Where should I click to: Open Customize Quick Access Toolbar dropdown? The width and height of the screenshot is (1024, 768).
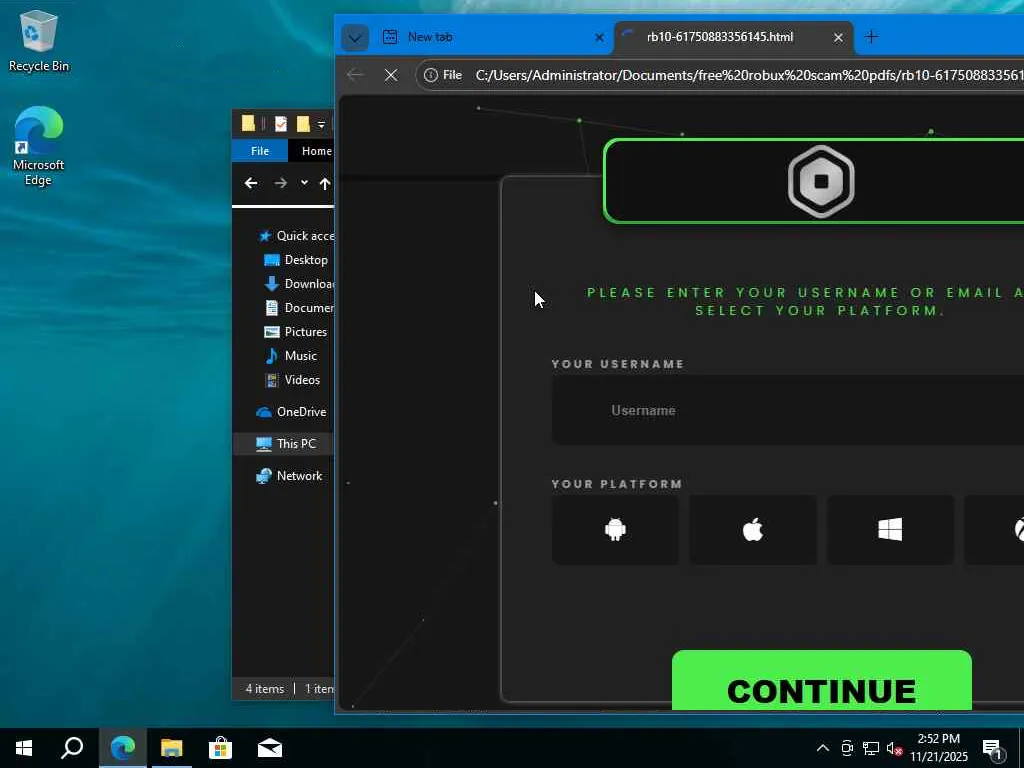click(x=321, y=124)
